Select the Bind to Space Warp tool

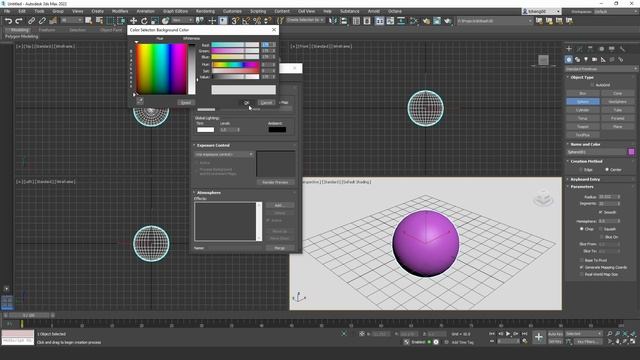click(x=53, y=20)
